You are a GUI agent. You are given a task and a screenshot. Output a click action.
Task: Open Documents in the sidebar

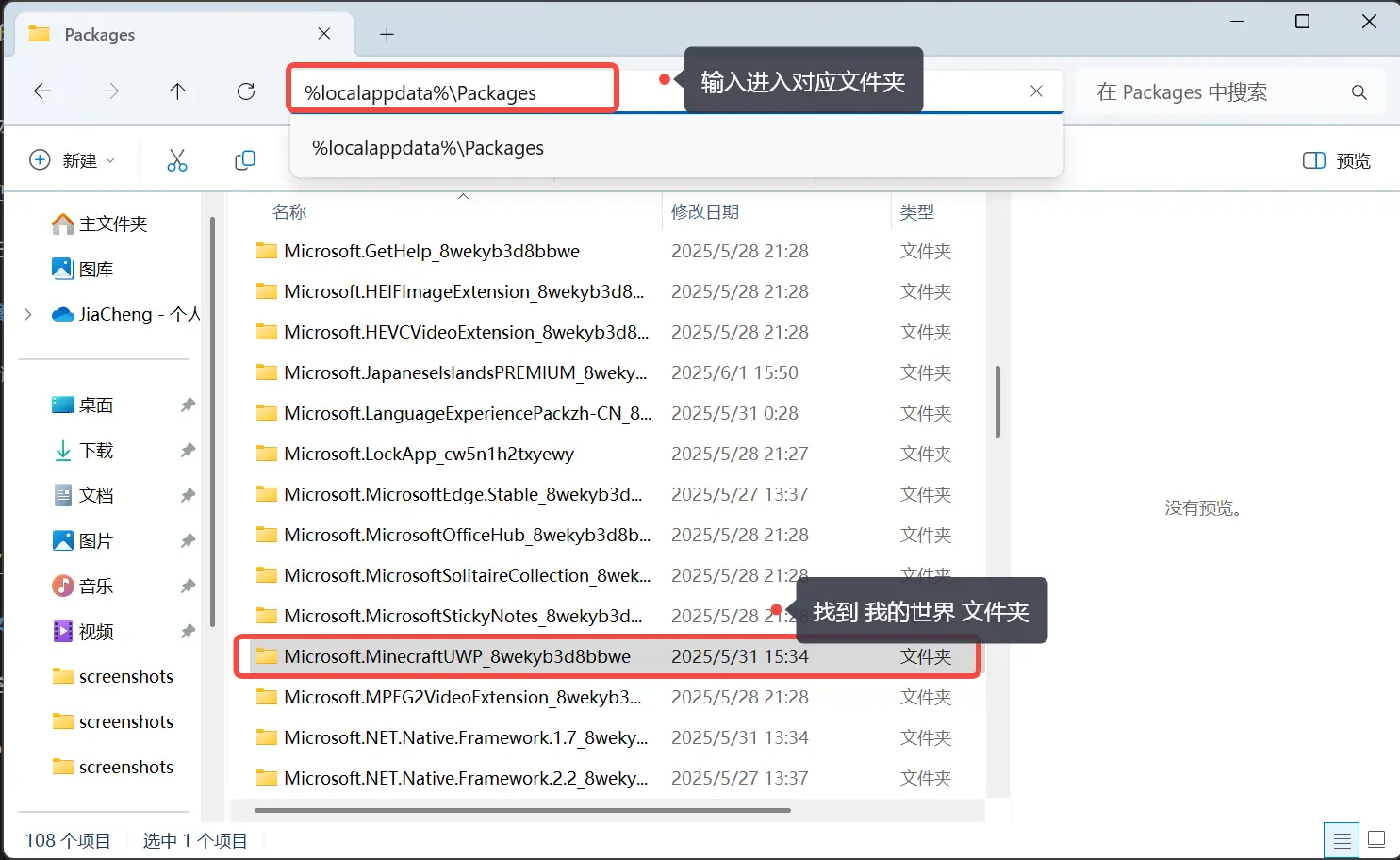click(82, 495)
